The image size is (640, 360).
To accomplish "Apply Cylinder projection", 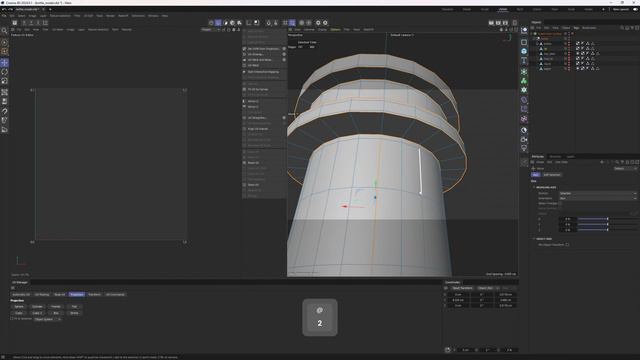I will [37, 307].
